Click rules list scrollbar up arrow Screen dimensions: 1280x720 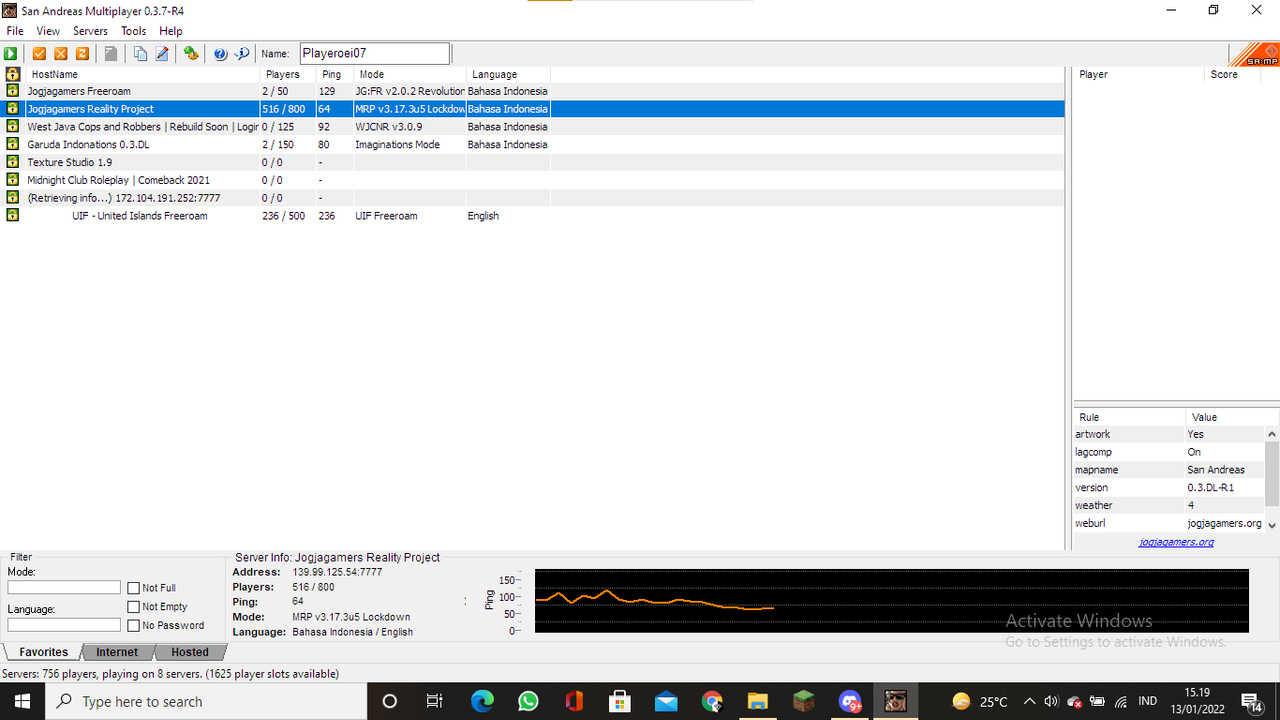(1272, 434)
